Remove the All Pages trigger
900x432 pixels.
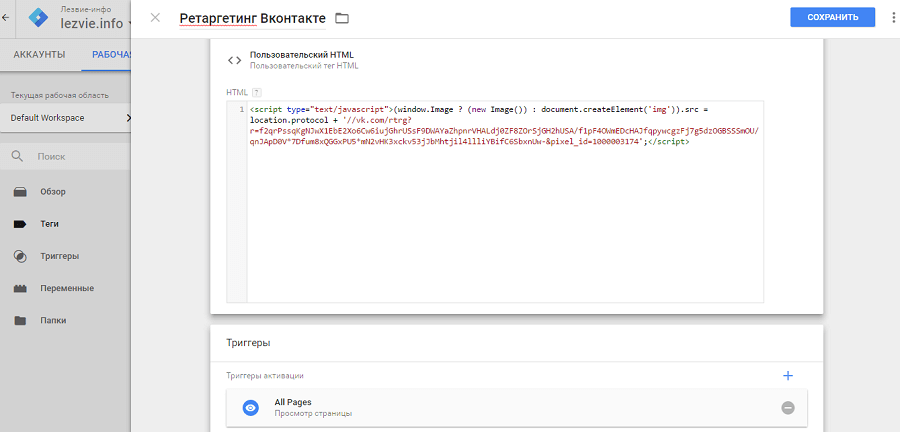click(787, 407)
